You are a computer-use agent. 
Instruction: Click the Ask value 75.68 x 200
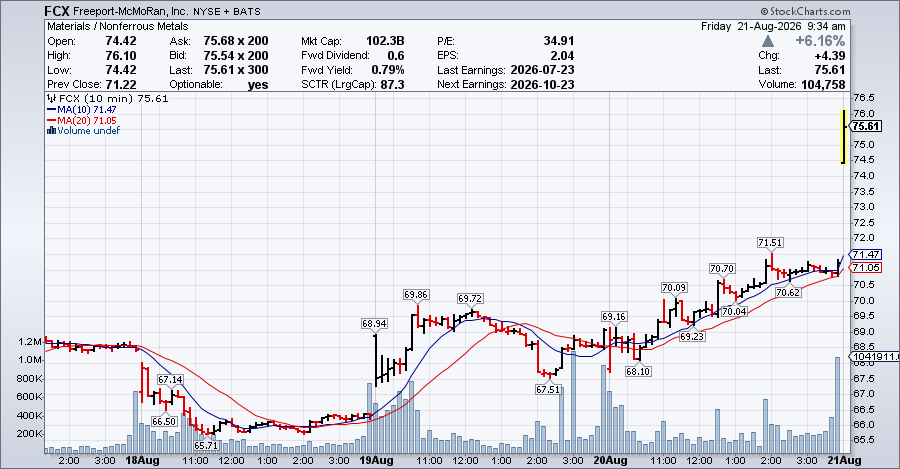pos(236,41)
